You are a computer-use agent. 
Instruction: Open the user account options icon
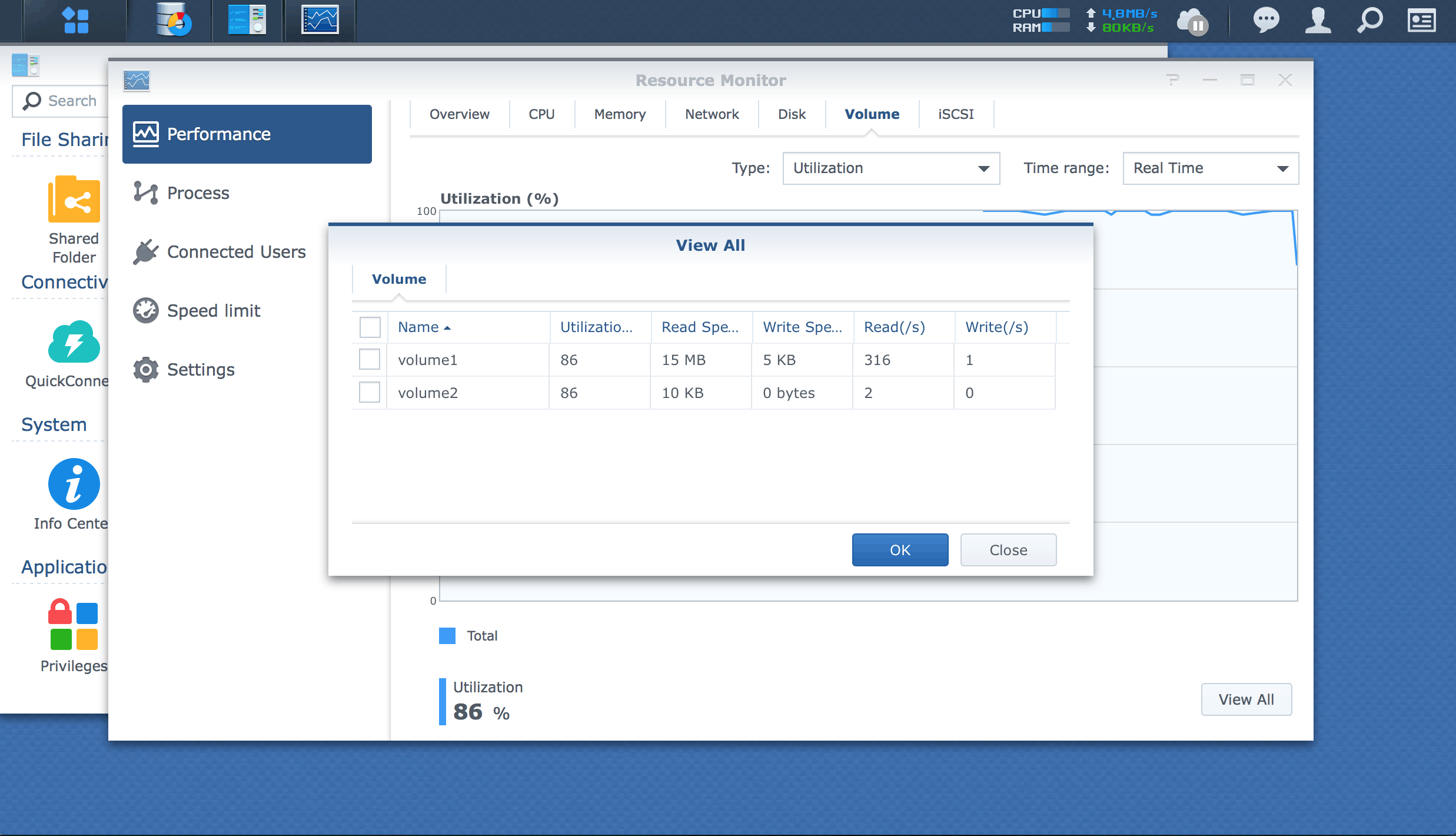coord(1318,21)
